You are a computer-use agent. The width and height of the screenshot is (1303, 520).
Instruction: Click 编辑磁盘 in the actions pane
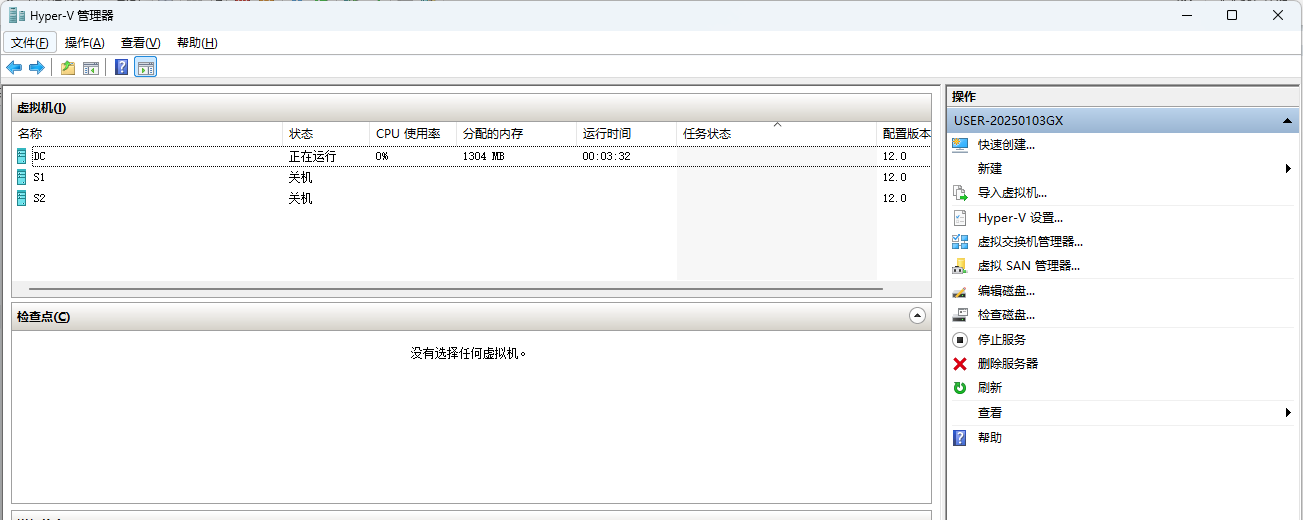click(x=1006, y=291)
